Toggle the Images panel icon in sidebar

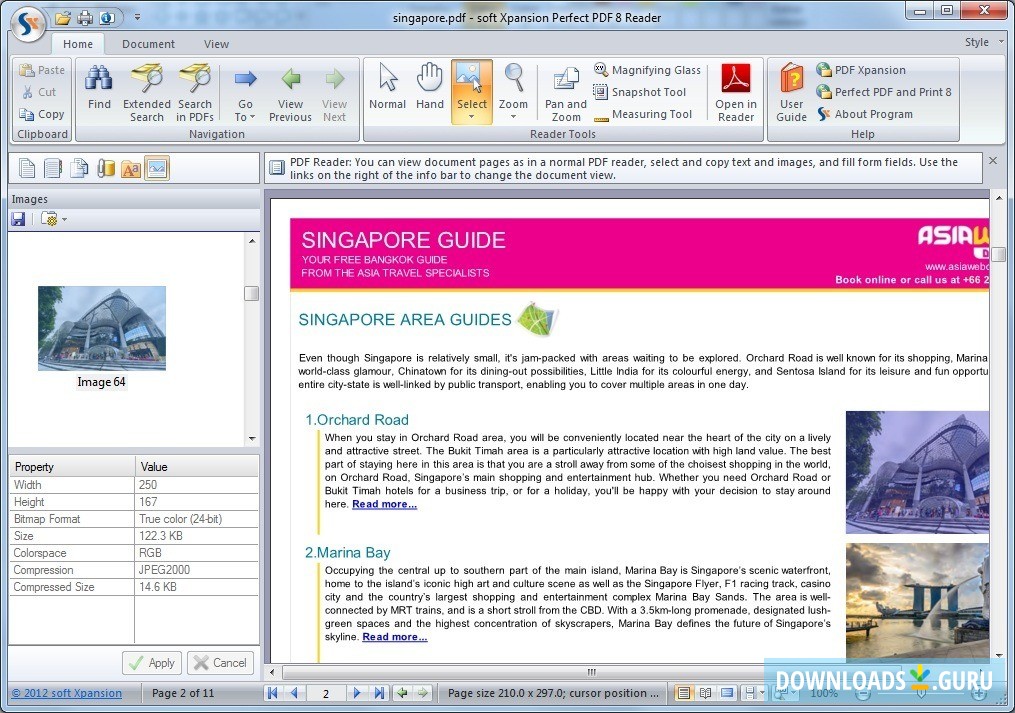[157, 168]
